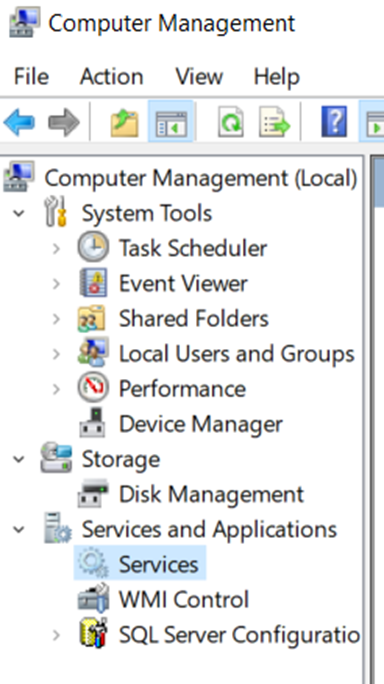Viewport: 384px width, 684px height.
Task: Expand SQL Server Configuration Manager node
Action: (56, 635)
